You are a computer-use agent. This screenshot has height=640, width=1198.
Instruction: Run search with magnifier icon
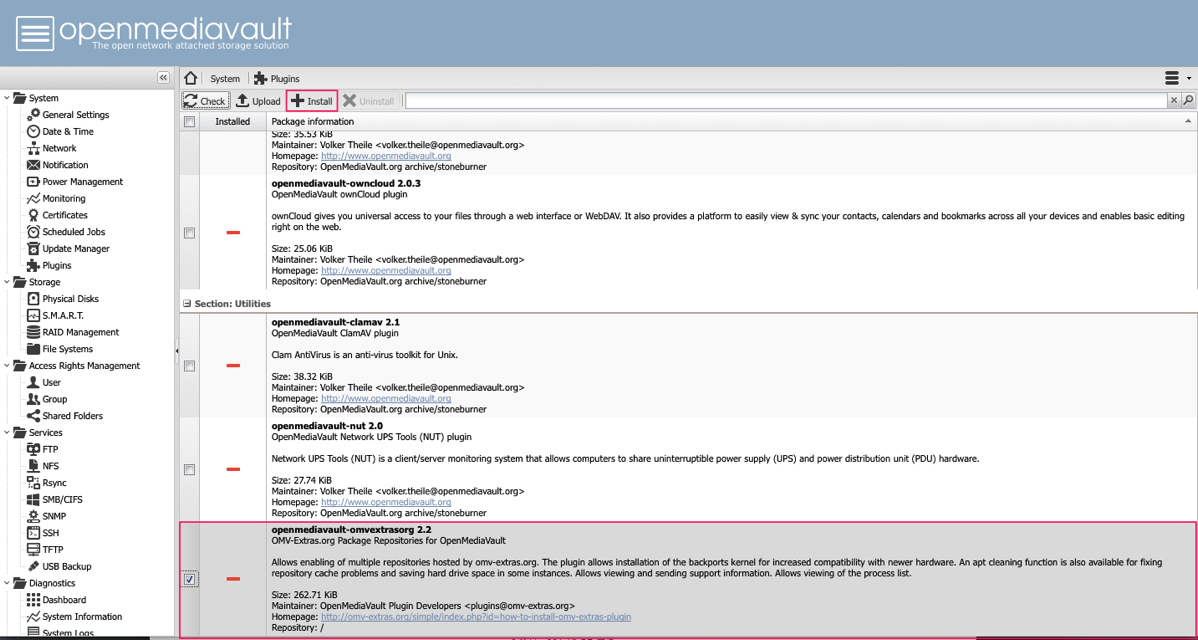click(x=1188, y=101)
